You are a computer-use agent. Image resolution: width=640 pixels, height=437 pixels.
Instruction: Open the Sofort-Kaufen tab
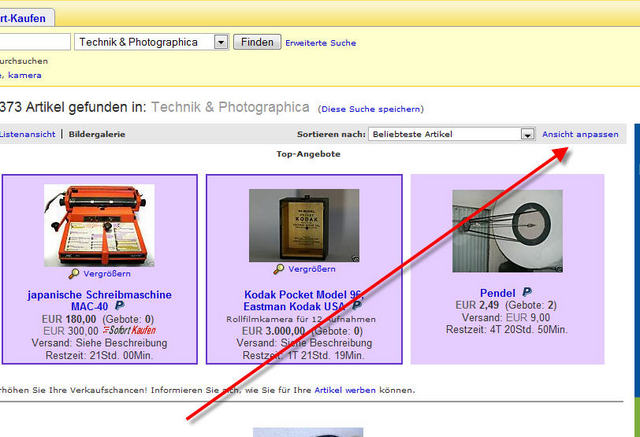(x=25, y=18)
